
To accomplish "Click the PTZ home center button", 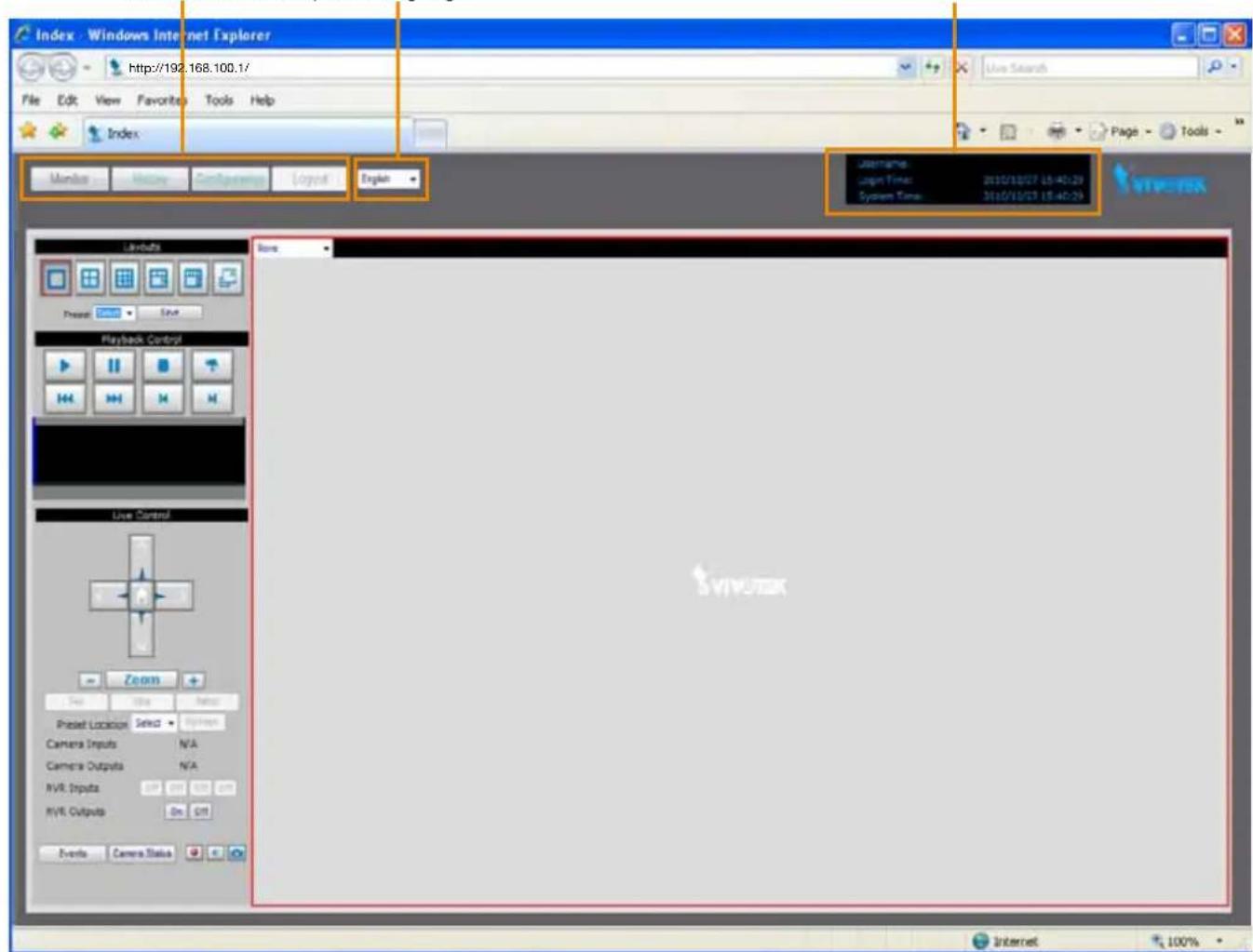I will tap(141, 596).
